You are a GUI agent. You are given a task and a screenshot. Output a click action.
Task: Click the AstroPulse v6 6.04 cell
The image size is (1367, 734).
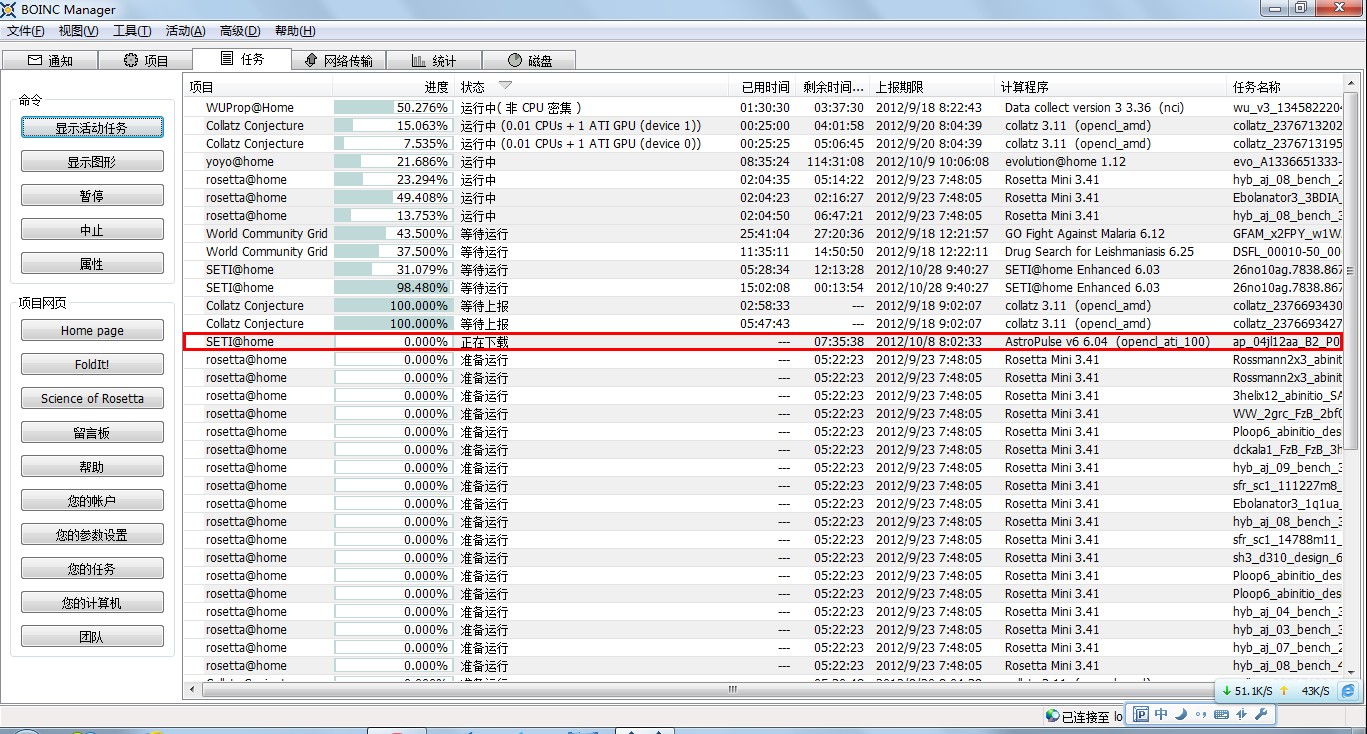[x=1106, y=341]
